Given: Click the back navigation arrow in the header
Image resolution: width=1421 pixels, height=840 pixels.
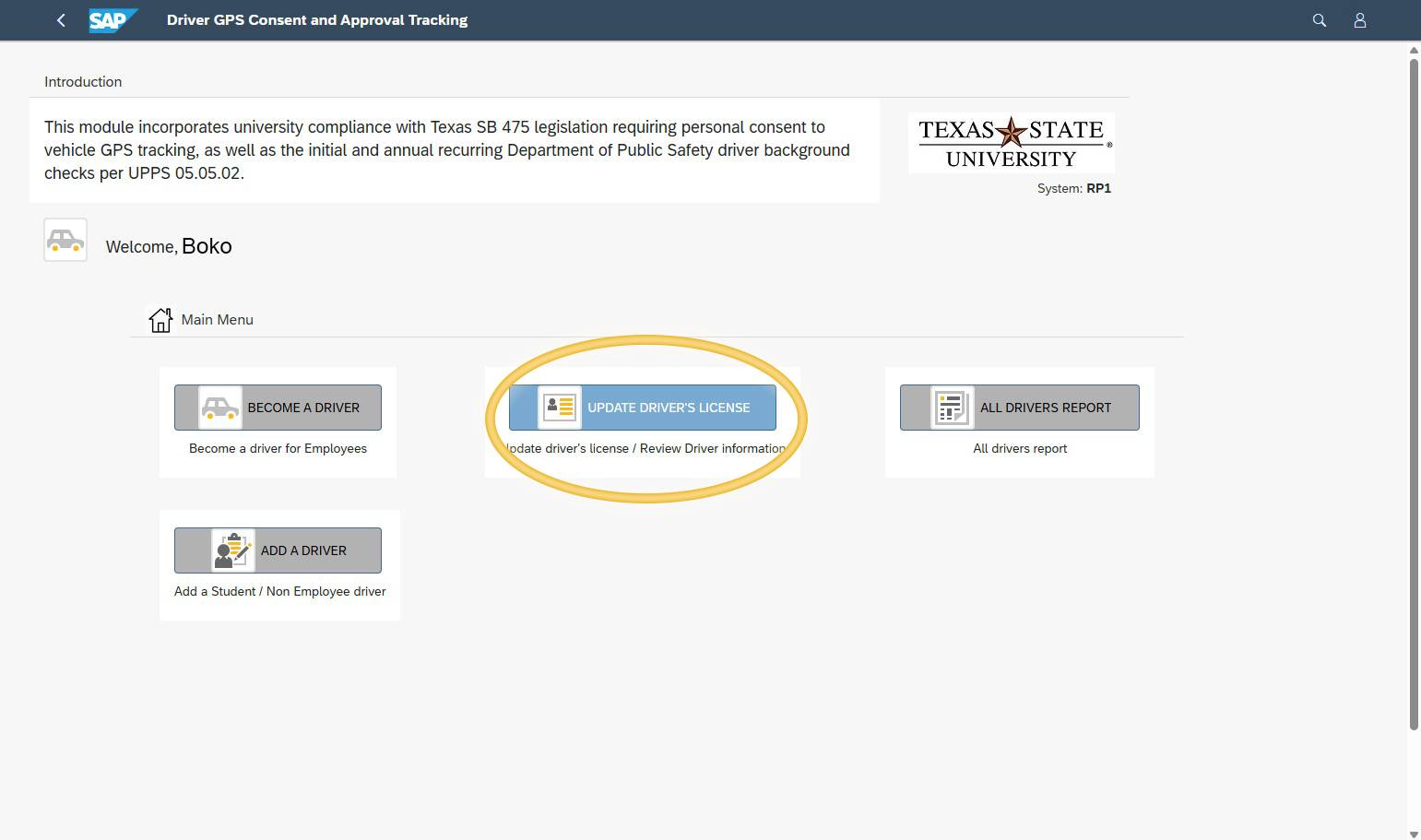Looking at the screenshot, I should coord(61,19).
